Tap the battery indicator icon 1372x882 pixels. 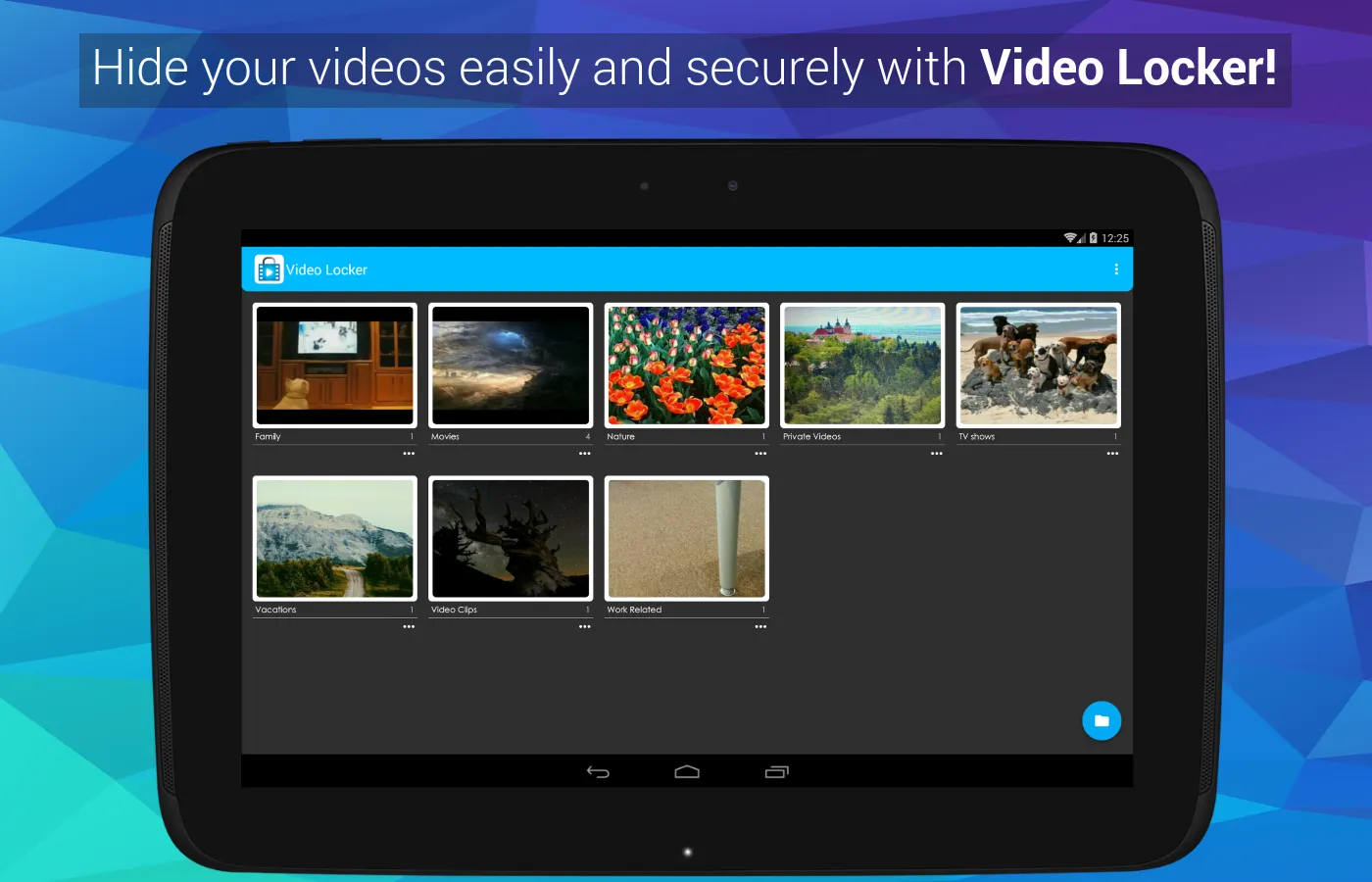1095,237
